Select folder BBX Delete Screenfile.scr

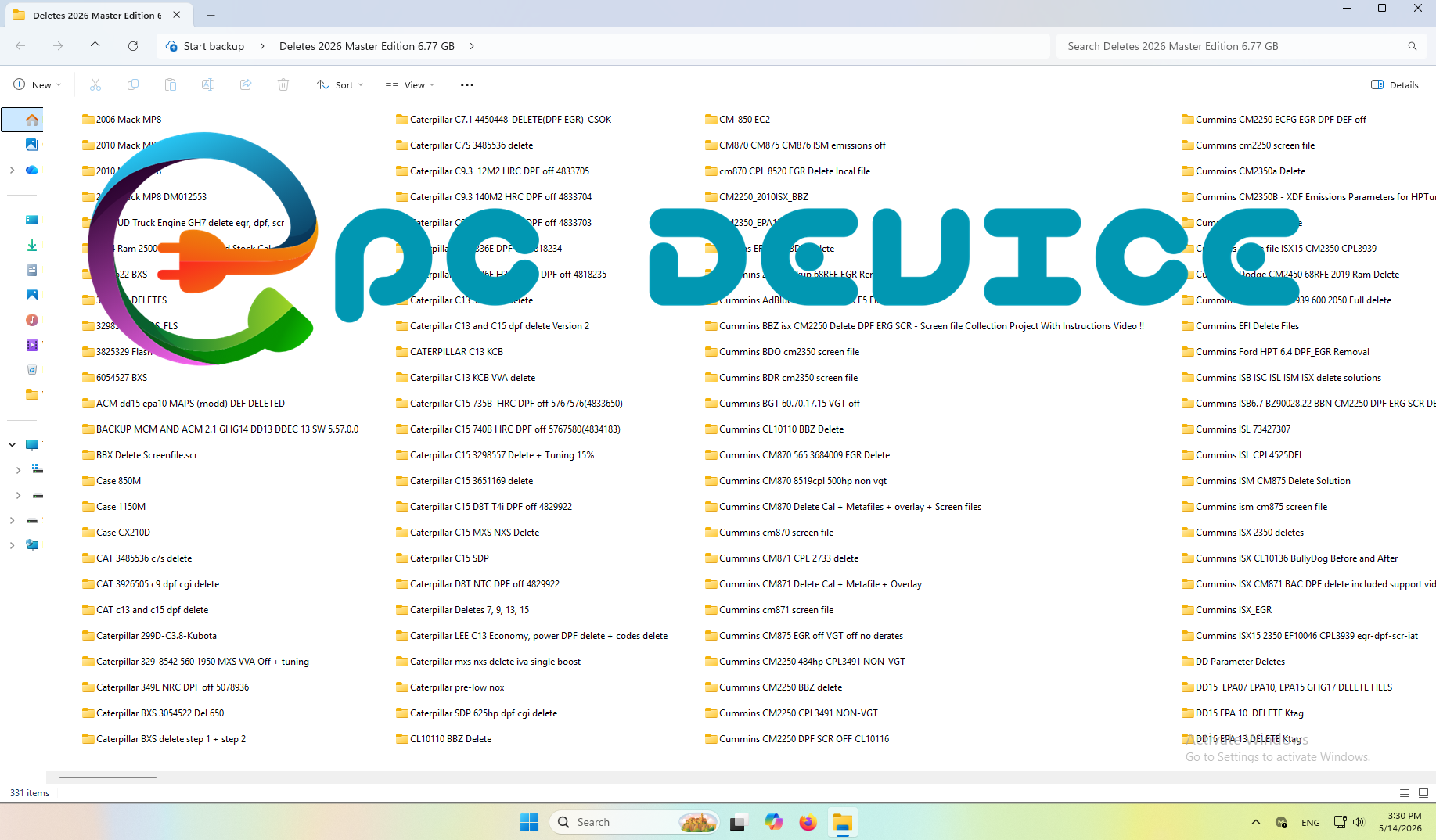click(140, 455)
